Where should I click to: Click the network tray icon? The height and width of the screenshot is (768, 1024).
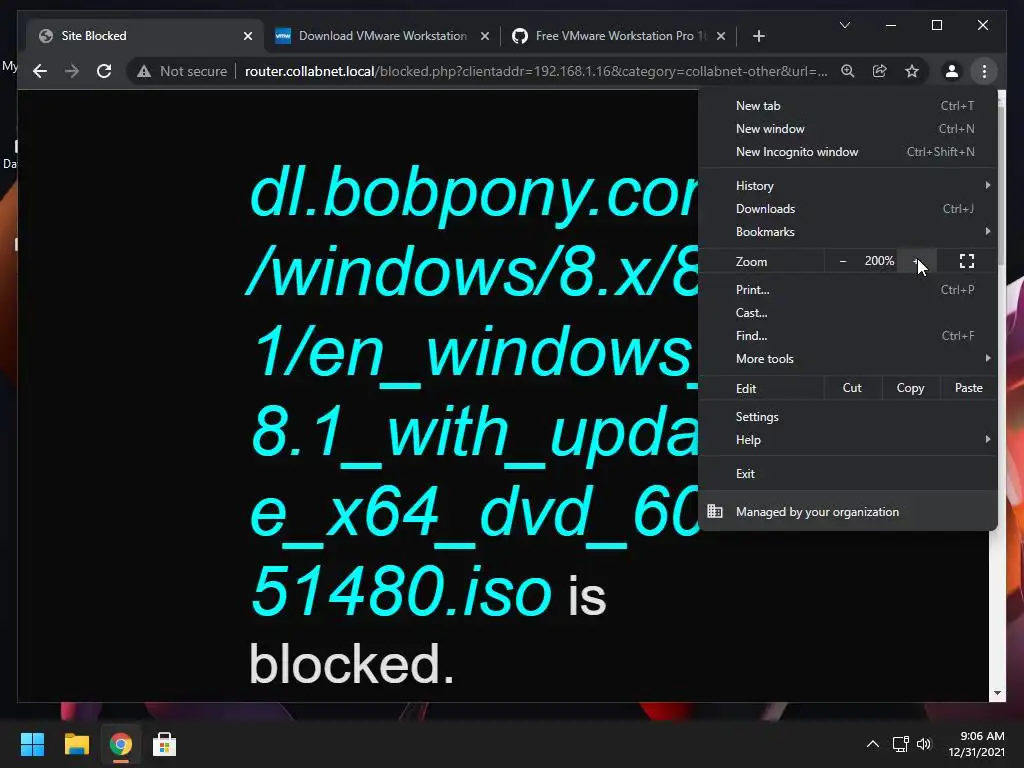(x=901, y=744)
